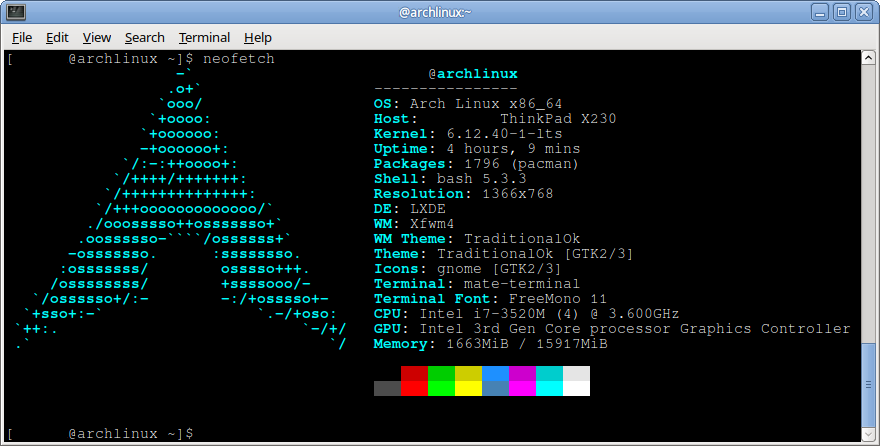The height and width of the screenshot is (446, 880).
Task: Click the 'Theme: TraditionalOk [GTK2/3]' line
Action: [x=503, y=254]
